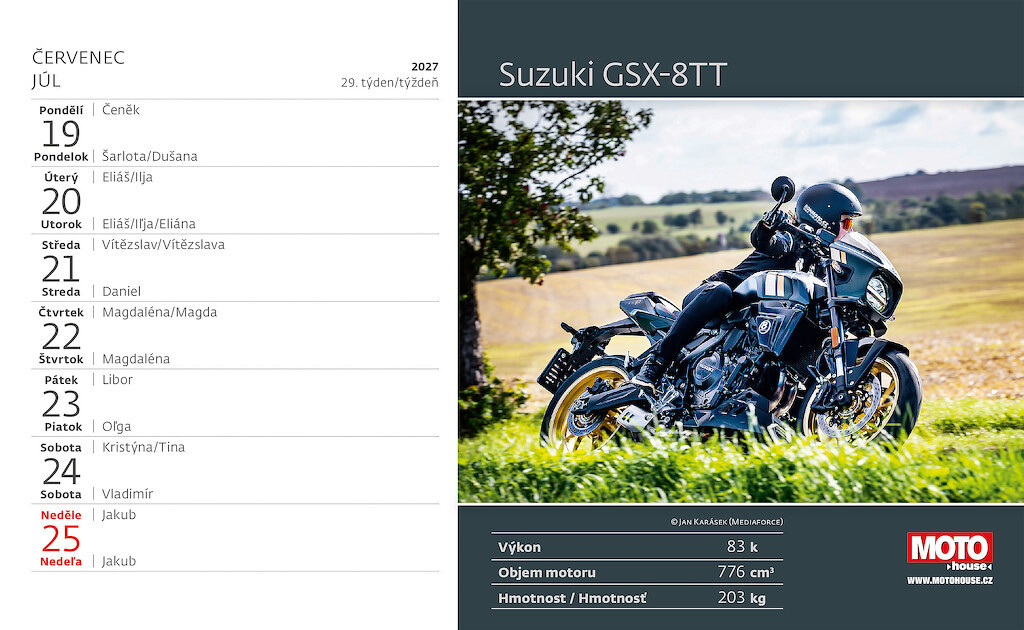Click the 'JÚL' month heading
Viewport: 1024px width, 630px height.
click(x=46, y=80)
